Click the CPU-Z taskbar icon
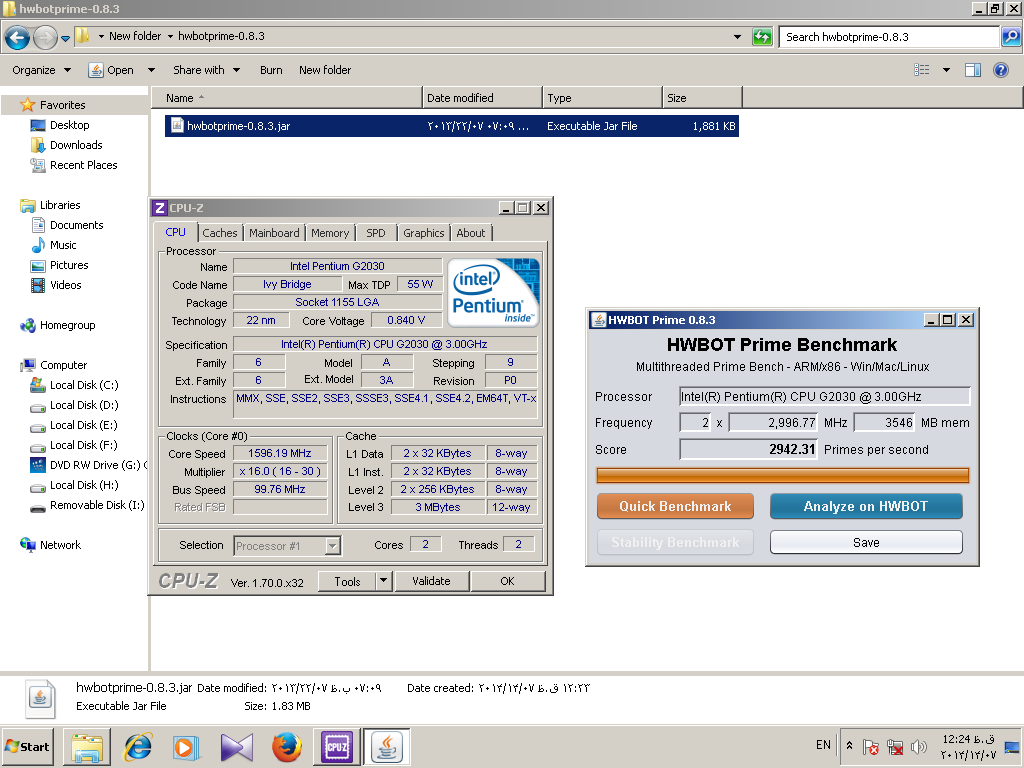Viewport: 1024px width, 768px height. click(336, 747)
